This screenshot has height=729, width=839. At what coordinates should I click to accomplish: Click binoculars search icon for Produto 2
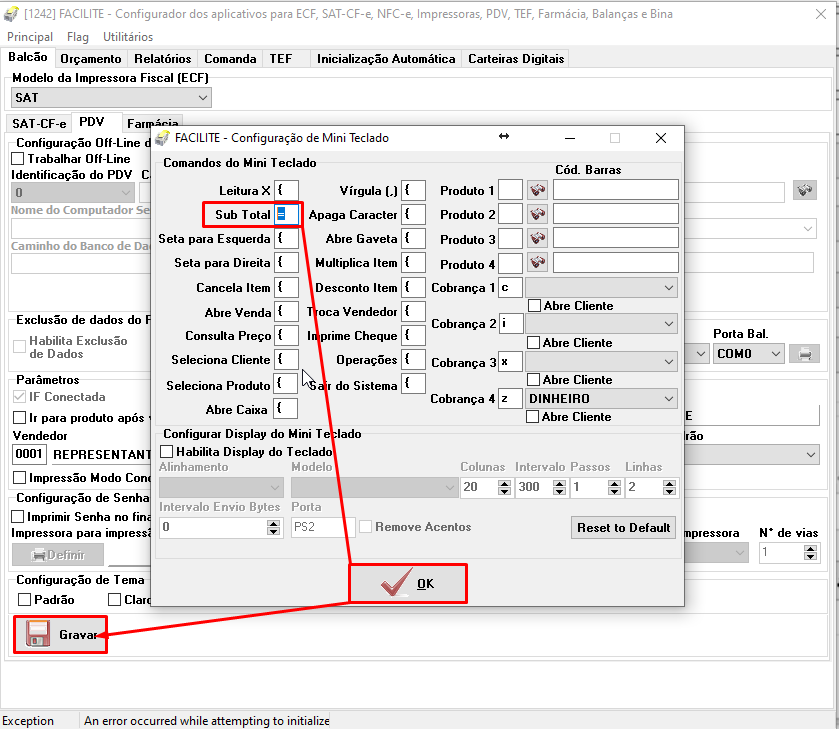point(537,214)
